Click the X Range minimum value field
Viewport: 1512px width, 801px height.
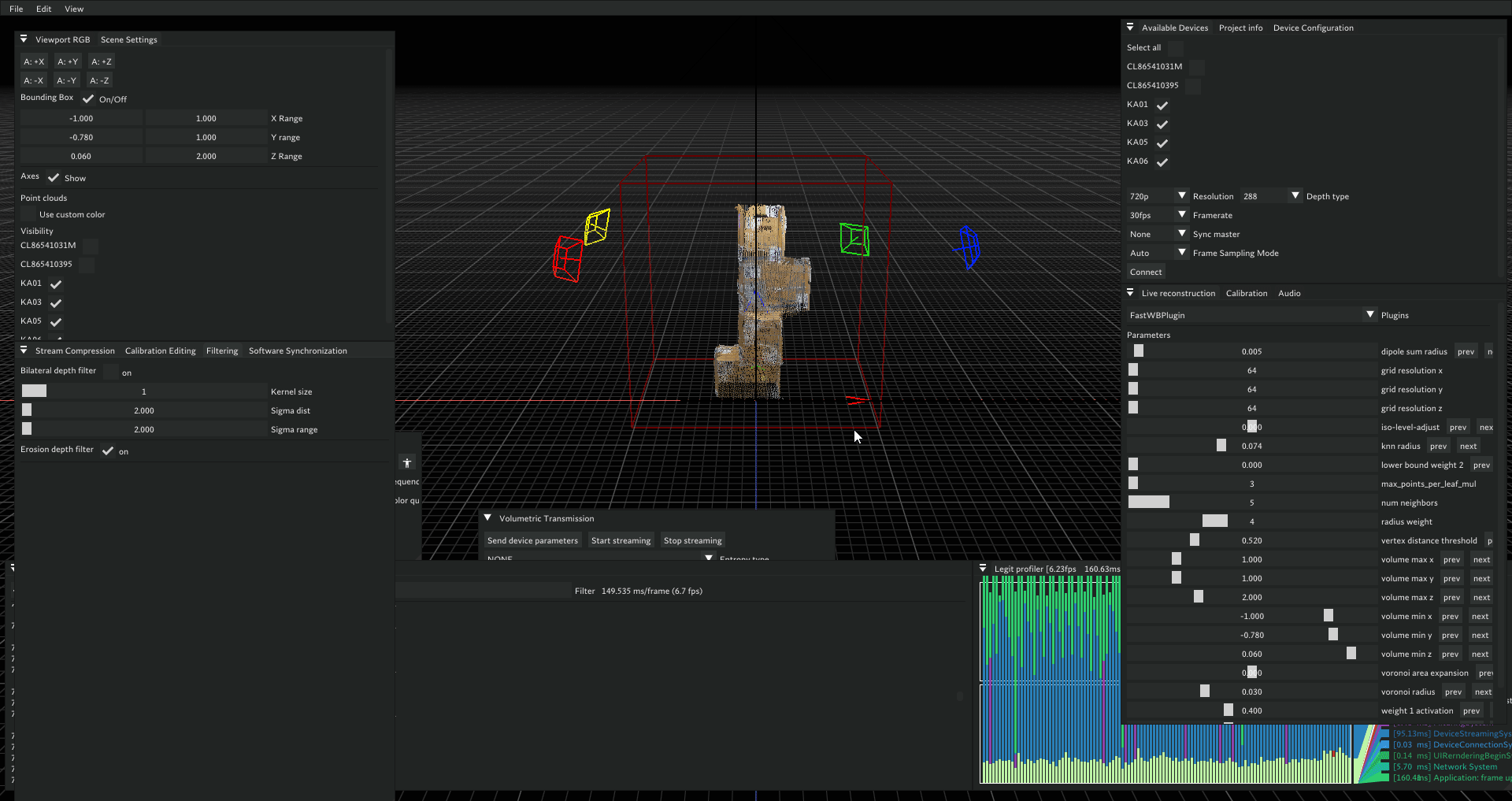[81, 118]
